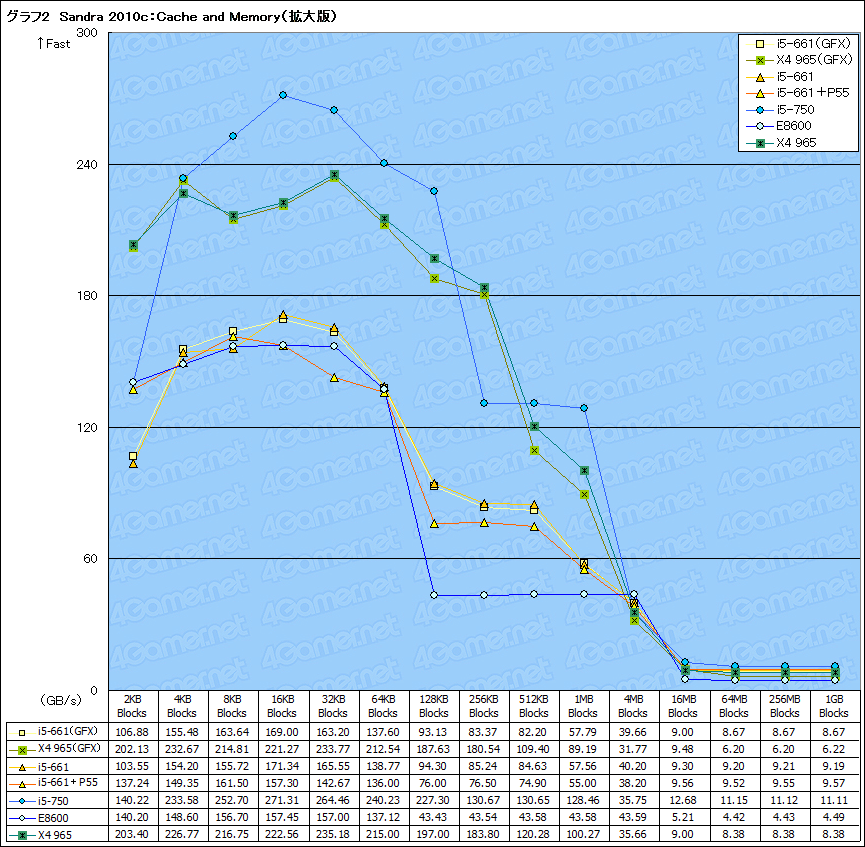Click the '↑Fast' axis label
The height and width of the screenshot is (847, 865).
[x=54, y=44]
